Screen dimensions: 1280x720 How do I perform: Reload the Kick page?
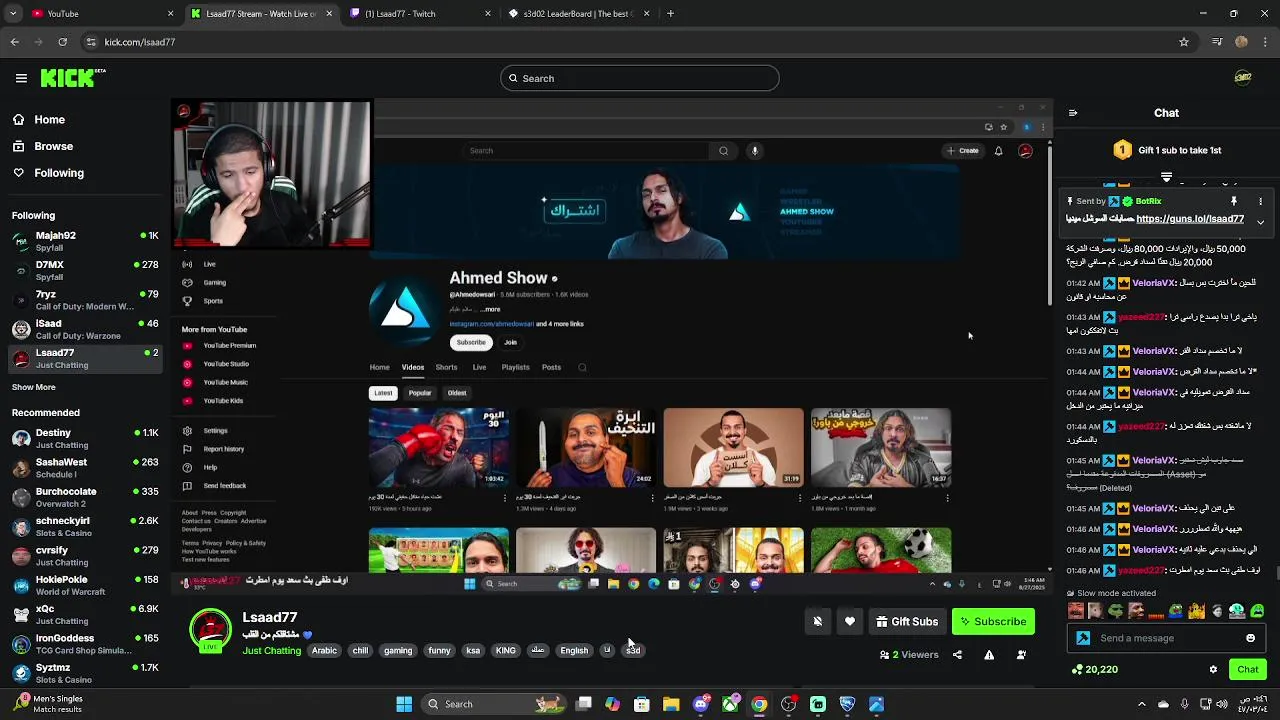[x=62, y=42]
